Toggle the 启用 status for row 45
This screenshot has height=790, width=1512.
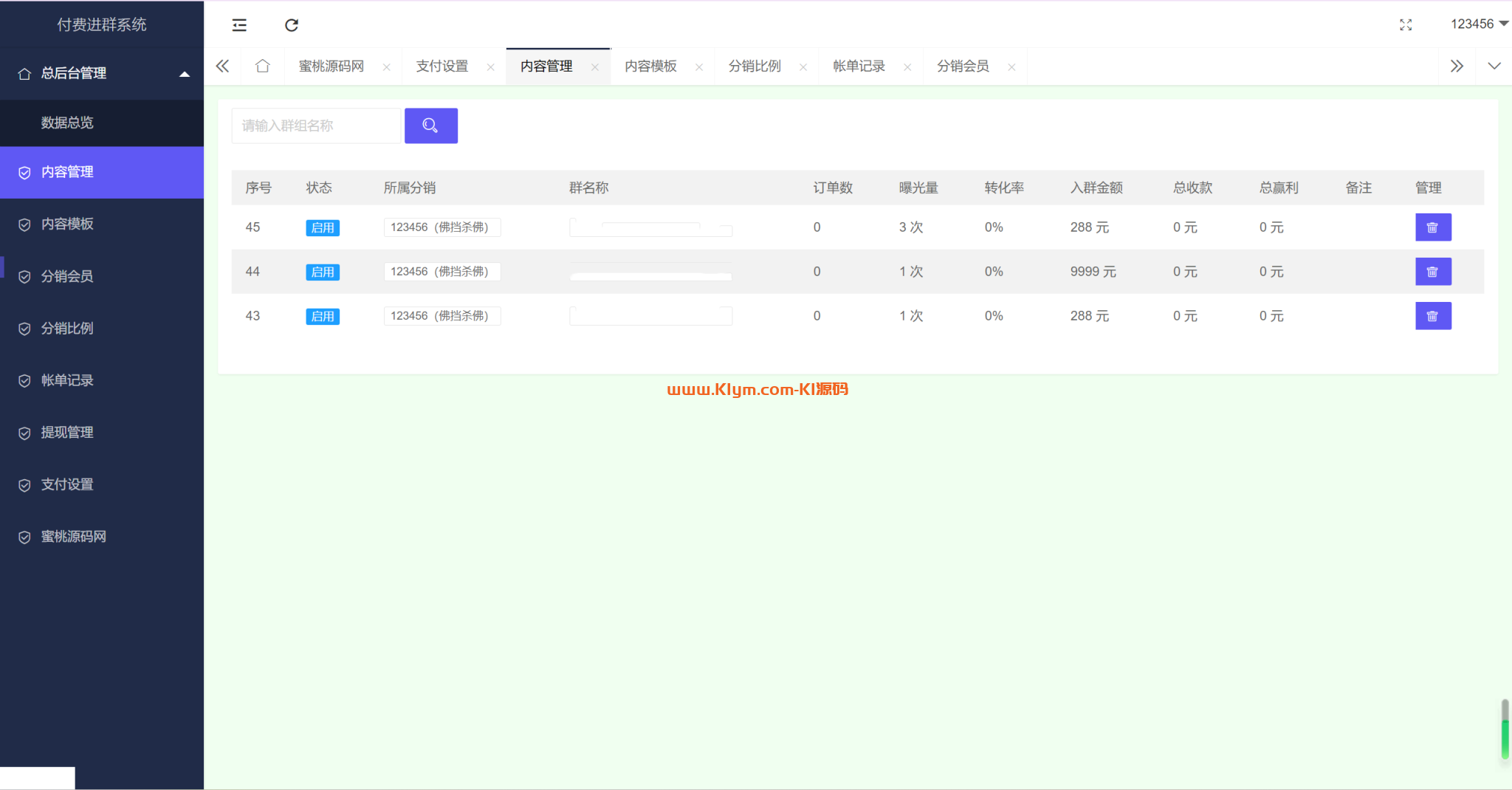point(323,227)
